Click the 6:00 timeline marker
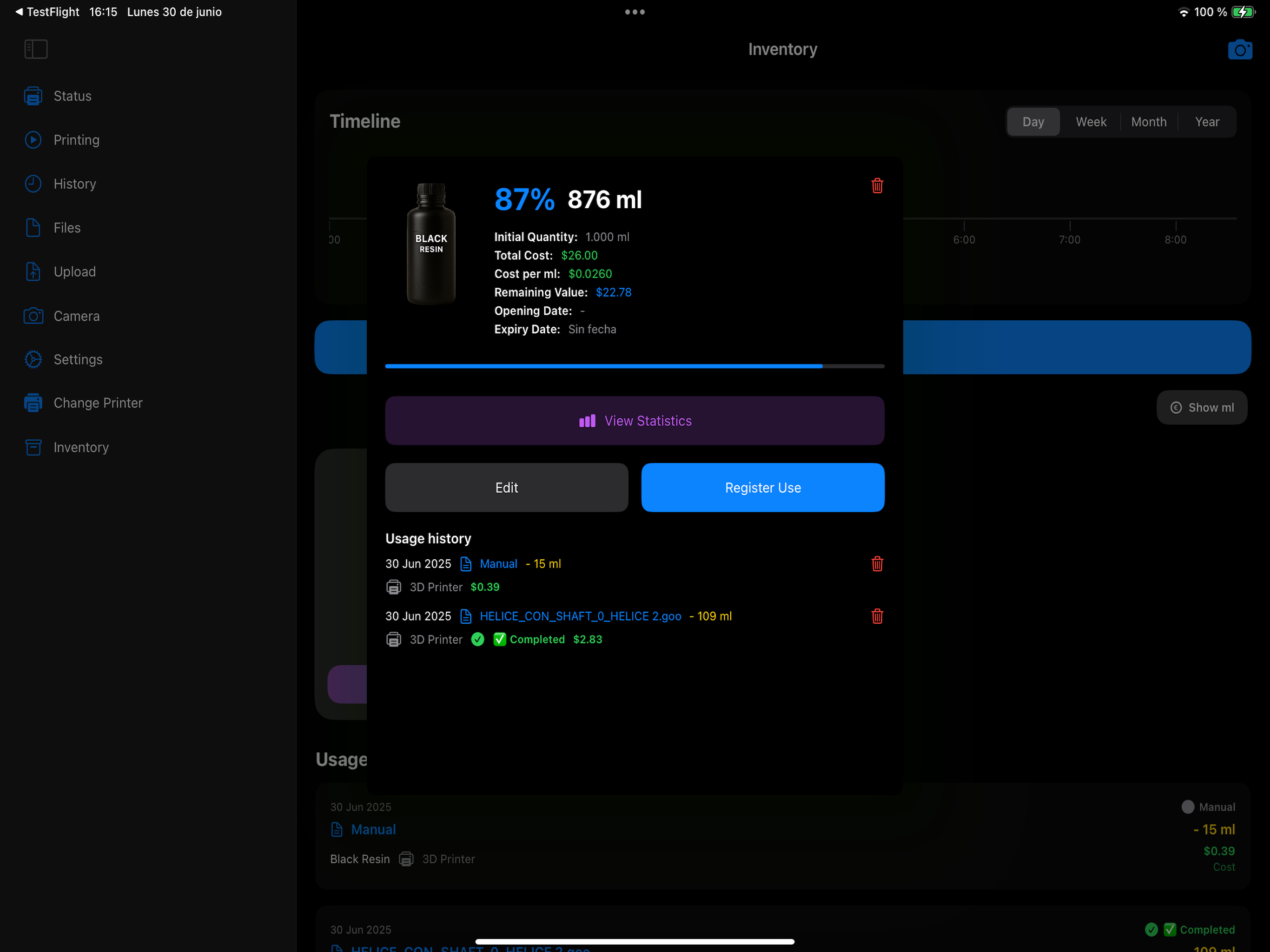 [963, 239]
